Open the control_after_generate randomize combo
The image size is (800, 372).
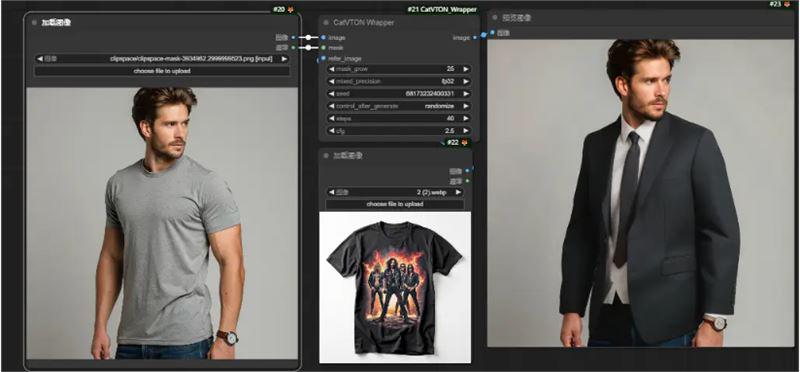[x=398, y=106]
